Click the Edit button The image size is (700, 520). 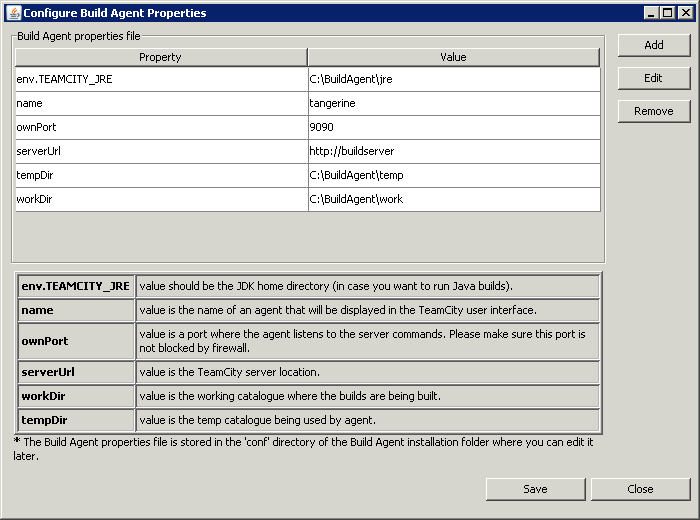(654, 78)
